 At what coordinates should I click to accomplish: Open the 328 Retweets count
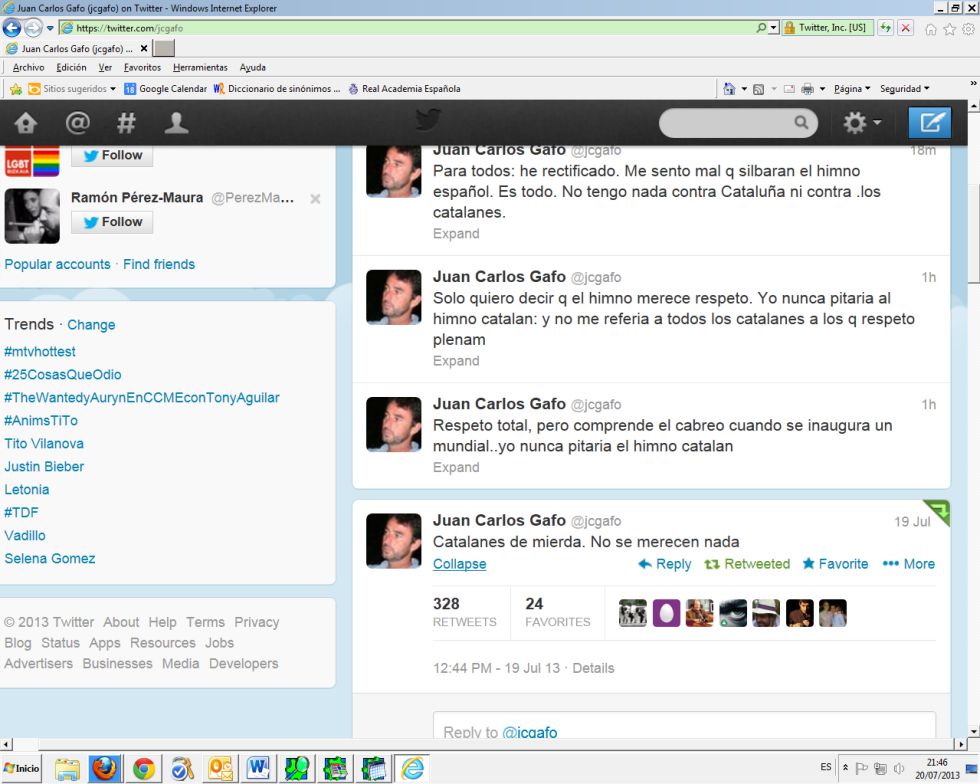[x=464, y=612]
